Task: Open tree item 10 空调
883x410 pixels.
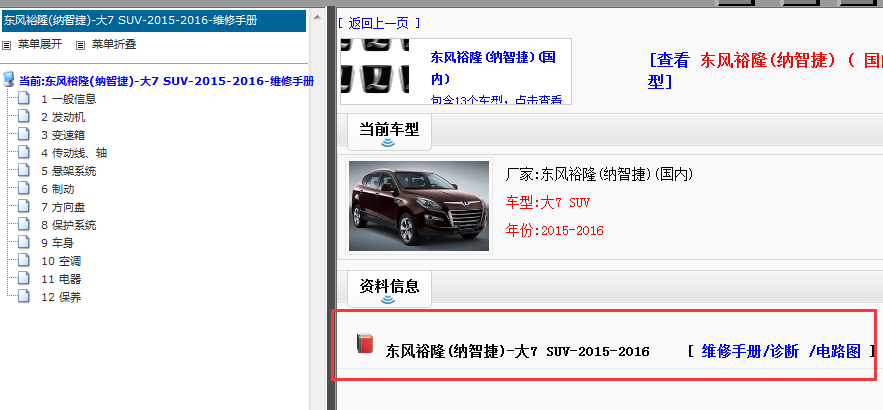Action: click(x=61, y=261)
